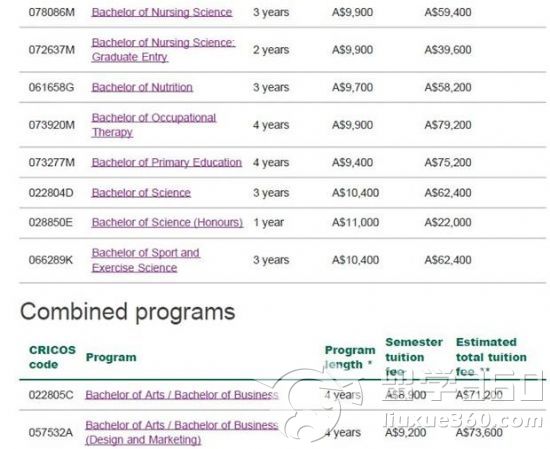Open the Bachelor of Science link

pos(141,193)
